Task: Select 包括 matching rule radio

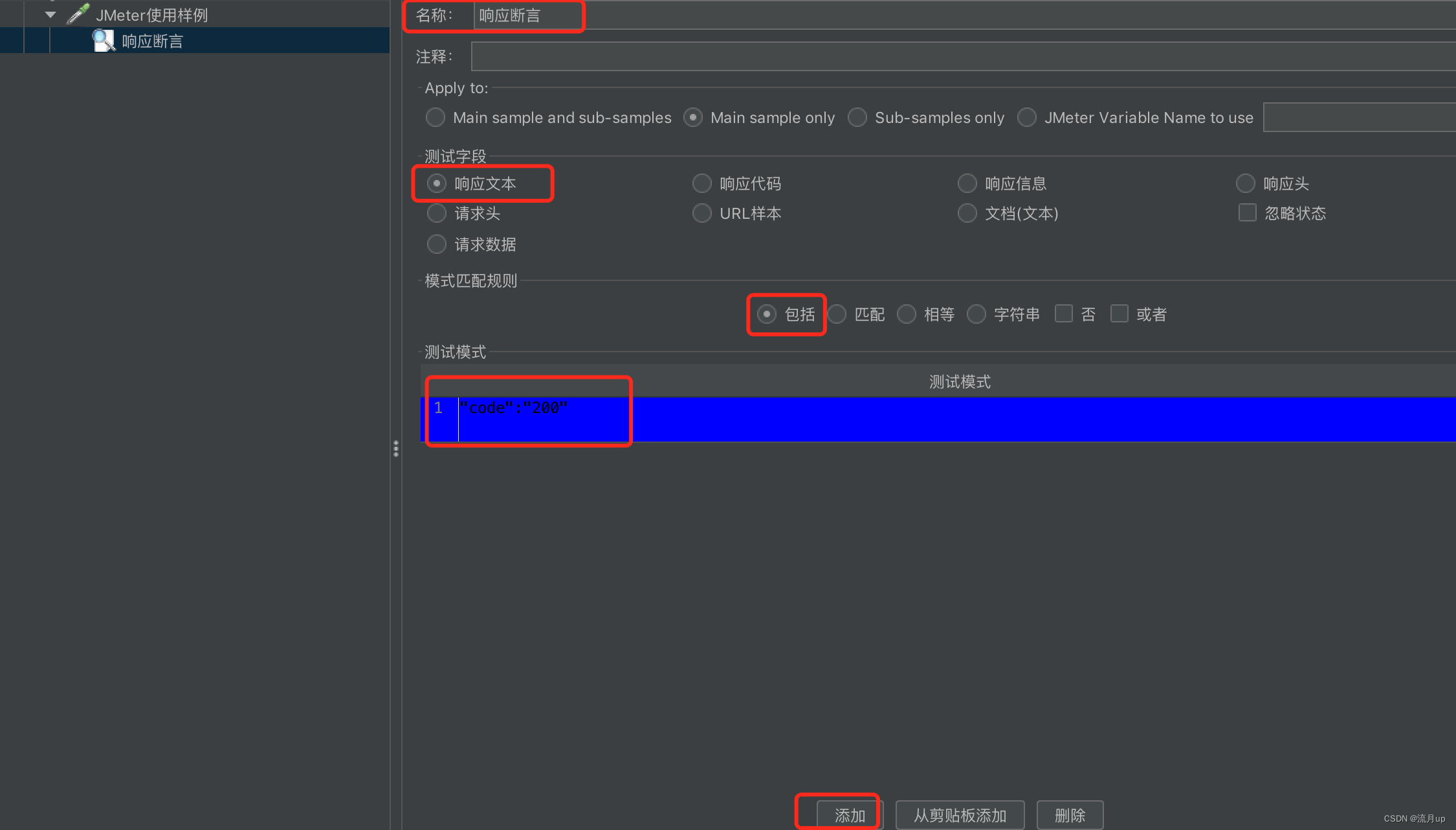Action: [x=767, y=314]
